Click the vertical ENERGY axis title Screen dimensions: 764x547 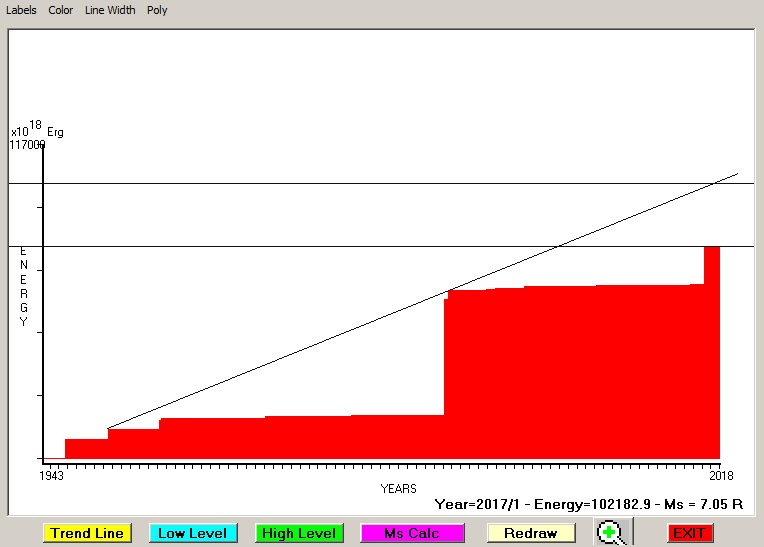[x=23, y=285]
